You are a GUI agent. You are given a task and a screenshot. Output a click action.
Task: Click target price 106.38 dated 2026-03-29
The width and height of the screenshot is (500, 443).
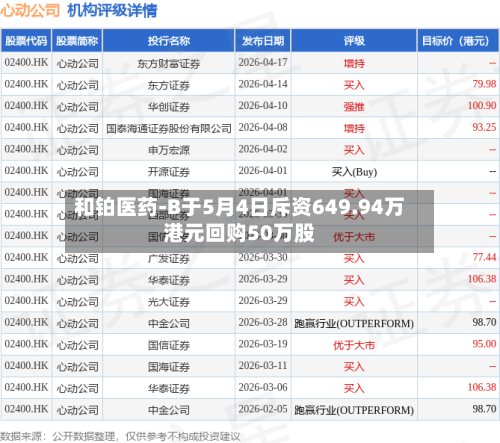coord(482,279)
